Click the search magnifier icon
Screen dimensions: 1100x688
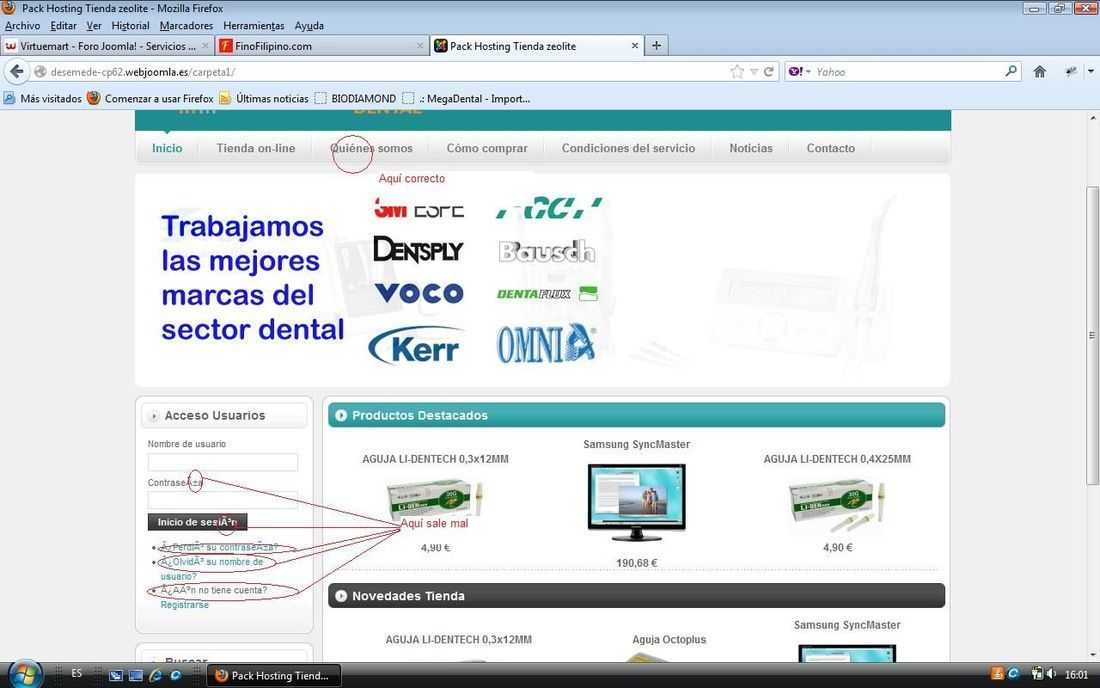point(1011,71)
